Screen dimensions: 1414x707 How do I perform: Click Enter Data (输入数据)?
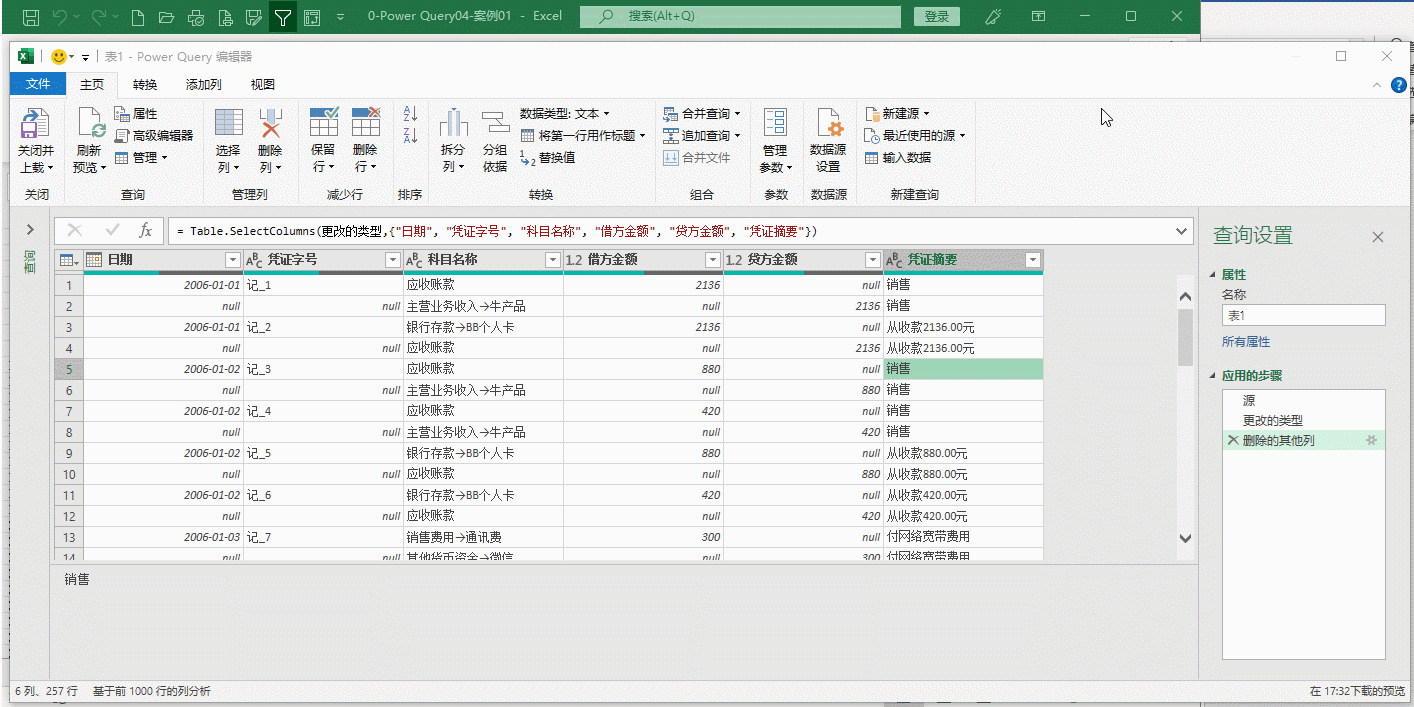(x=898, y=157)
